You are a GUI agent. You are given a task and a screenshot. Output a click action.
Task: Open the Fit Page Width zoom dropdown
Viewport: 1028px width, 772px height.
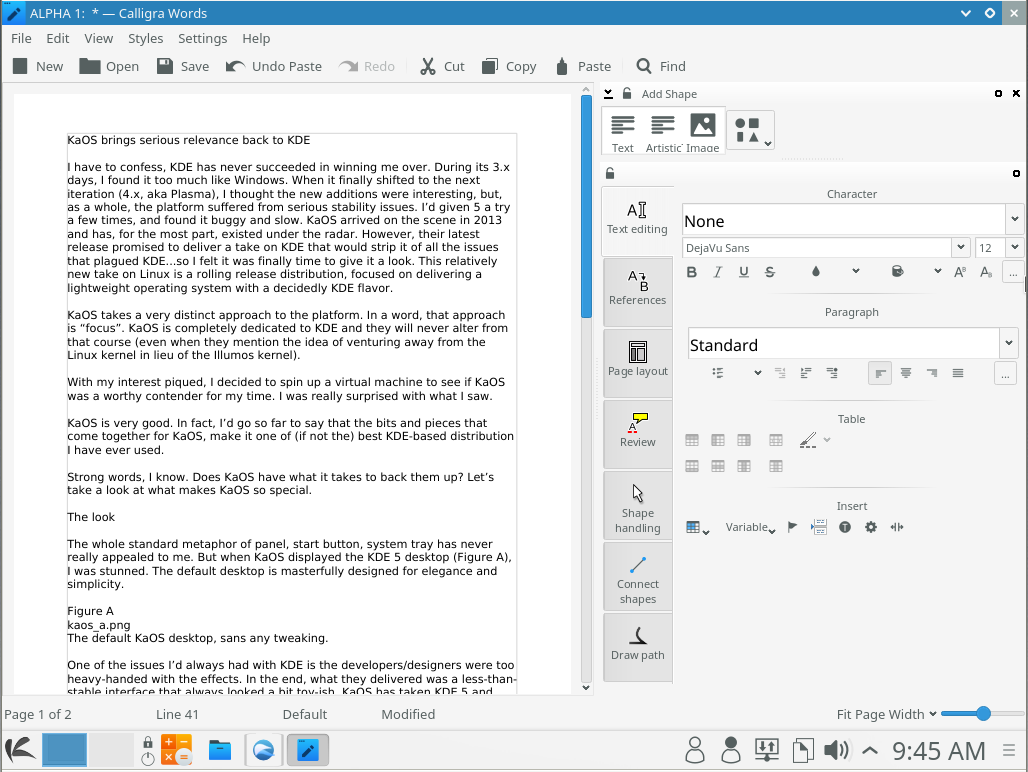click(886, 714)
